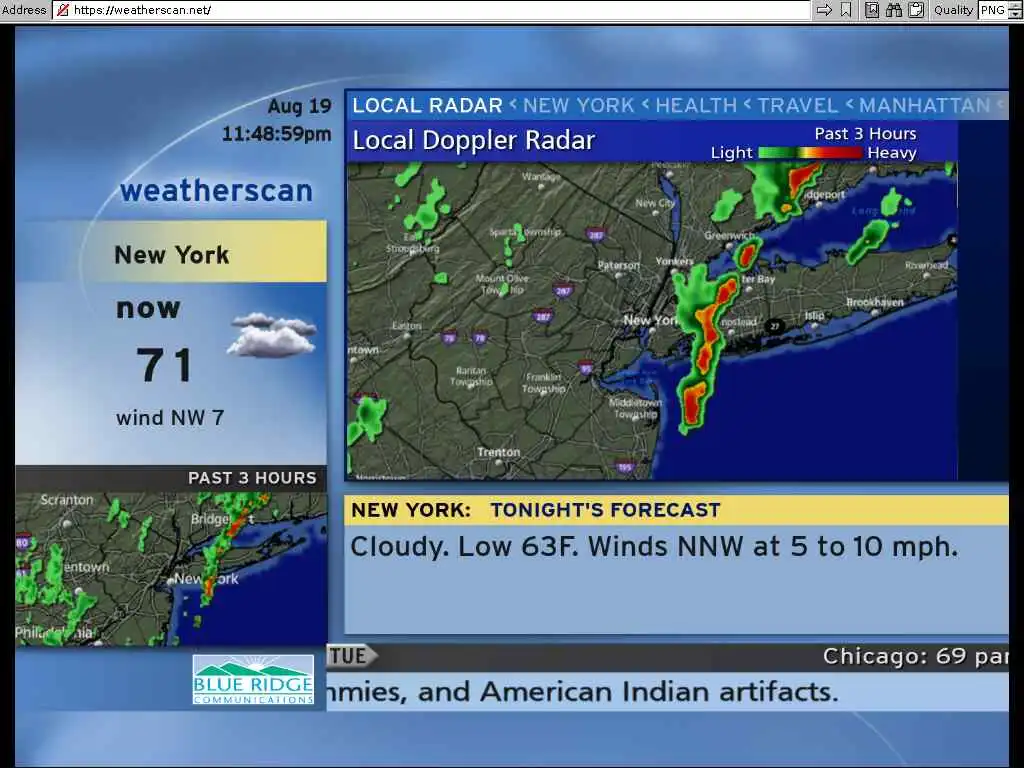
Task: Click Scranton label on small map
Action: (x=67, y=500)
